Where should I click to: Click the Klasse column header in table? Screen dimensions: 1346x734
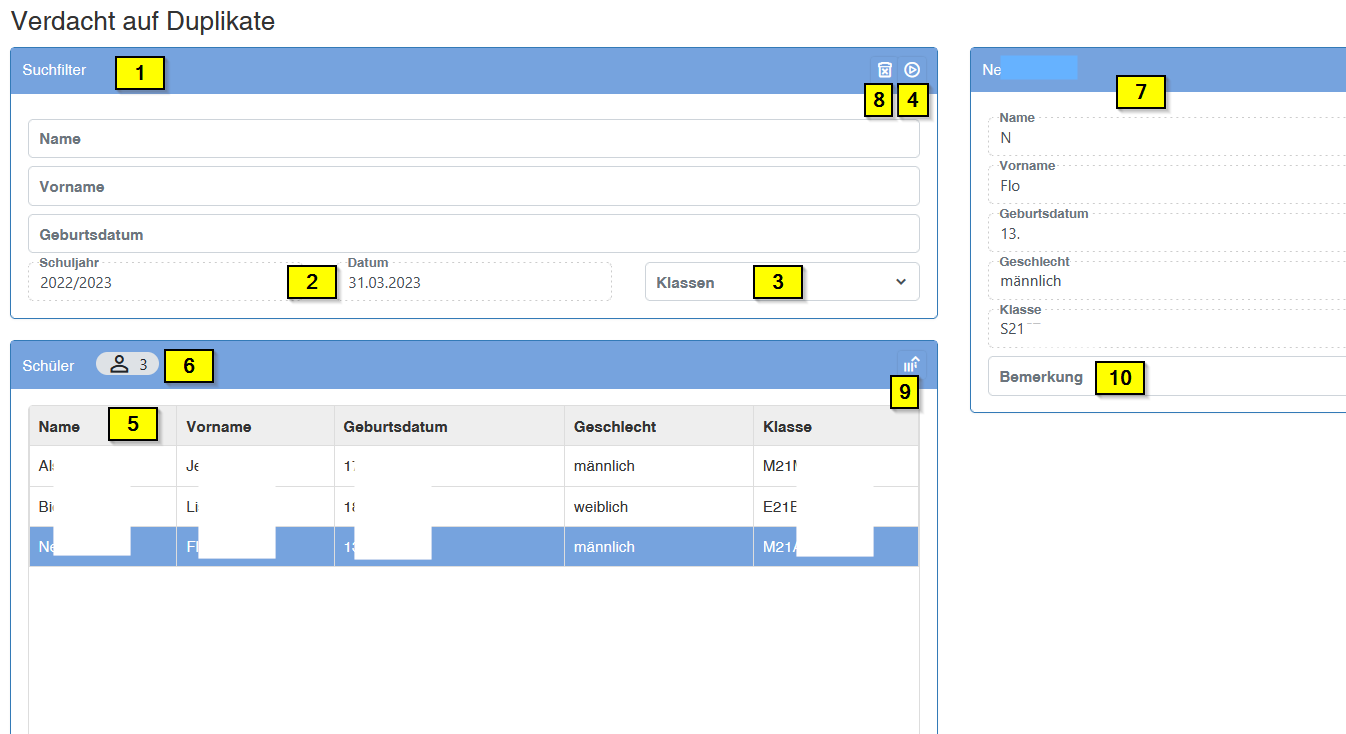tap(787, 427)
